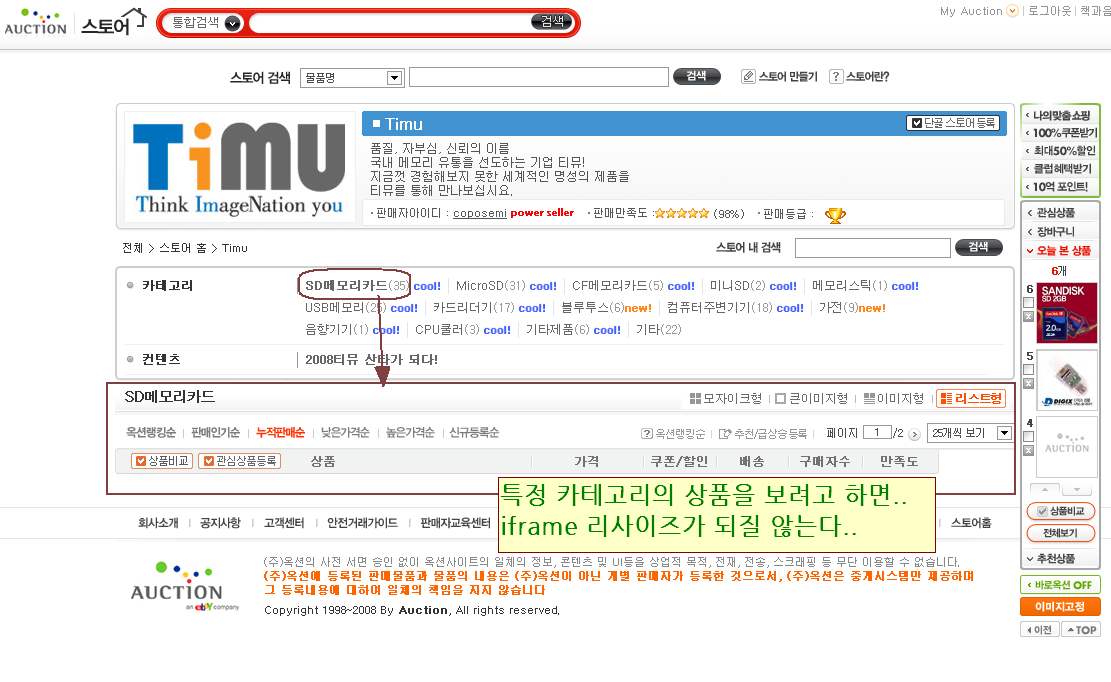The width and height of the screenshot is (1111, 682).
Task: Select 이미지형 view icon
Action: [x=869, y=399]
